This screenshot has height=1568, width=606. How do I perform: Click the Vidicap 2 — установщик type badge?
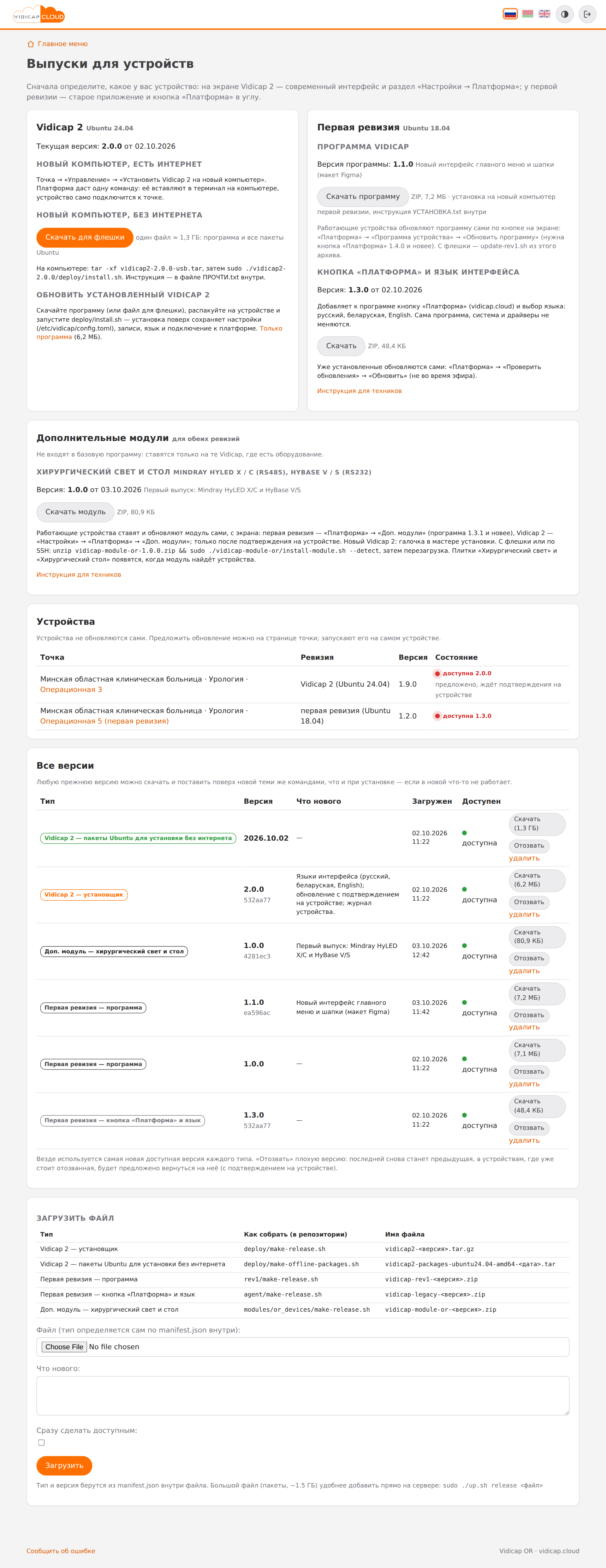pyautogui.click(x=84, y=894)
